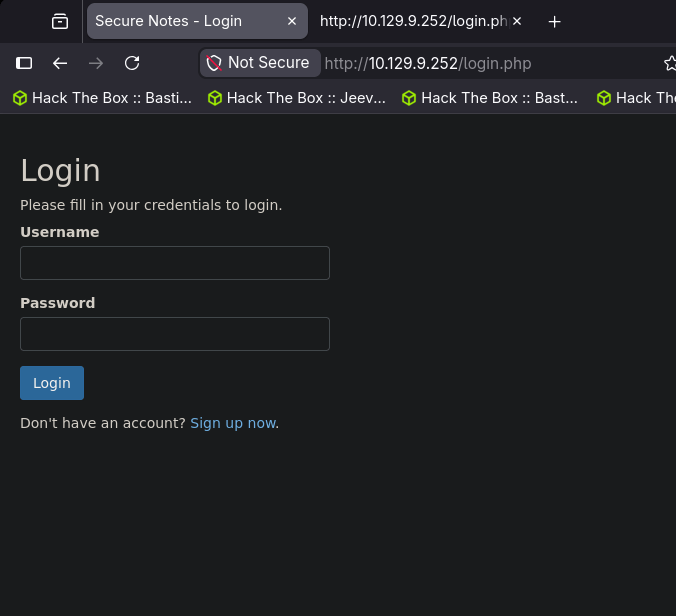Click the forward navigation arrow

pyautogui.click(x=96, y=63)
